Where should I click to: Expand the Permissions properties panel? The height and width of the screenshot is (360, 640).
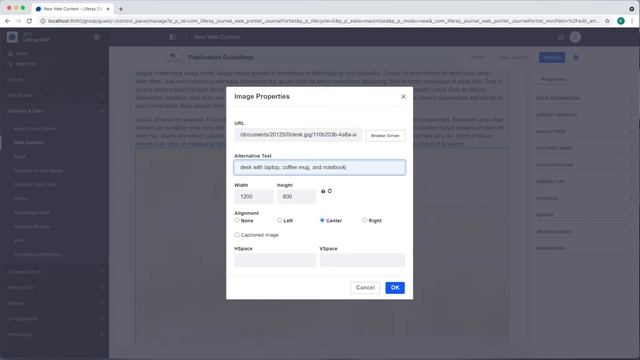click(584, 249)
